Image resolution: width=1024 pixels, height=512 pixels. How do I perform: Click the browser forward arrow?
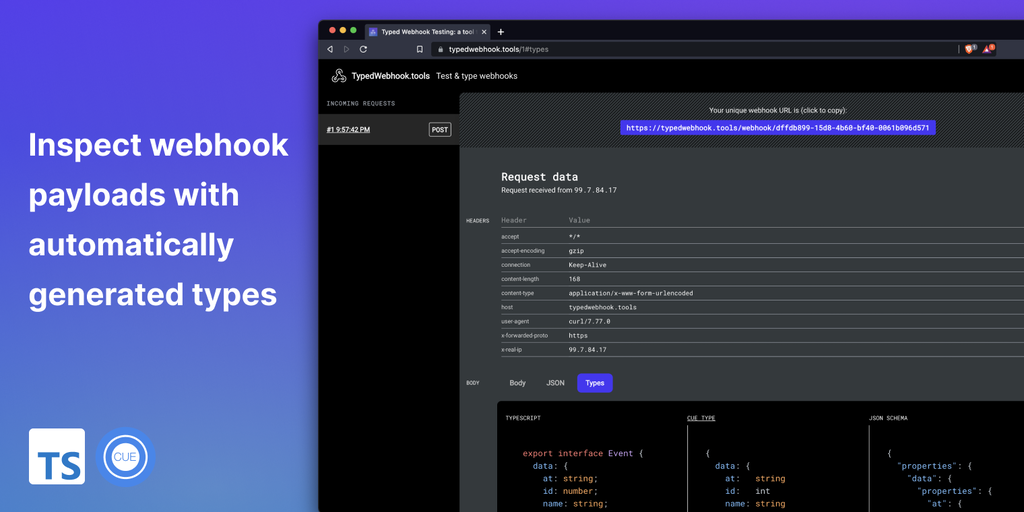tap(346, 49)
